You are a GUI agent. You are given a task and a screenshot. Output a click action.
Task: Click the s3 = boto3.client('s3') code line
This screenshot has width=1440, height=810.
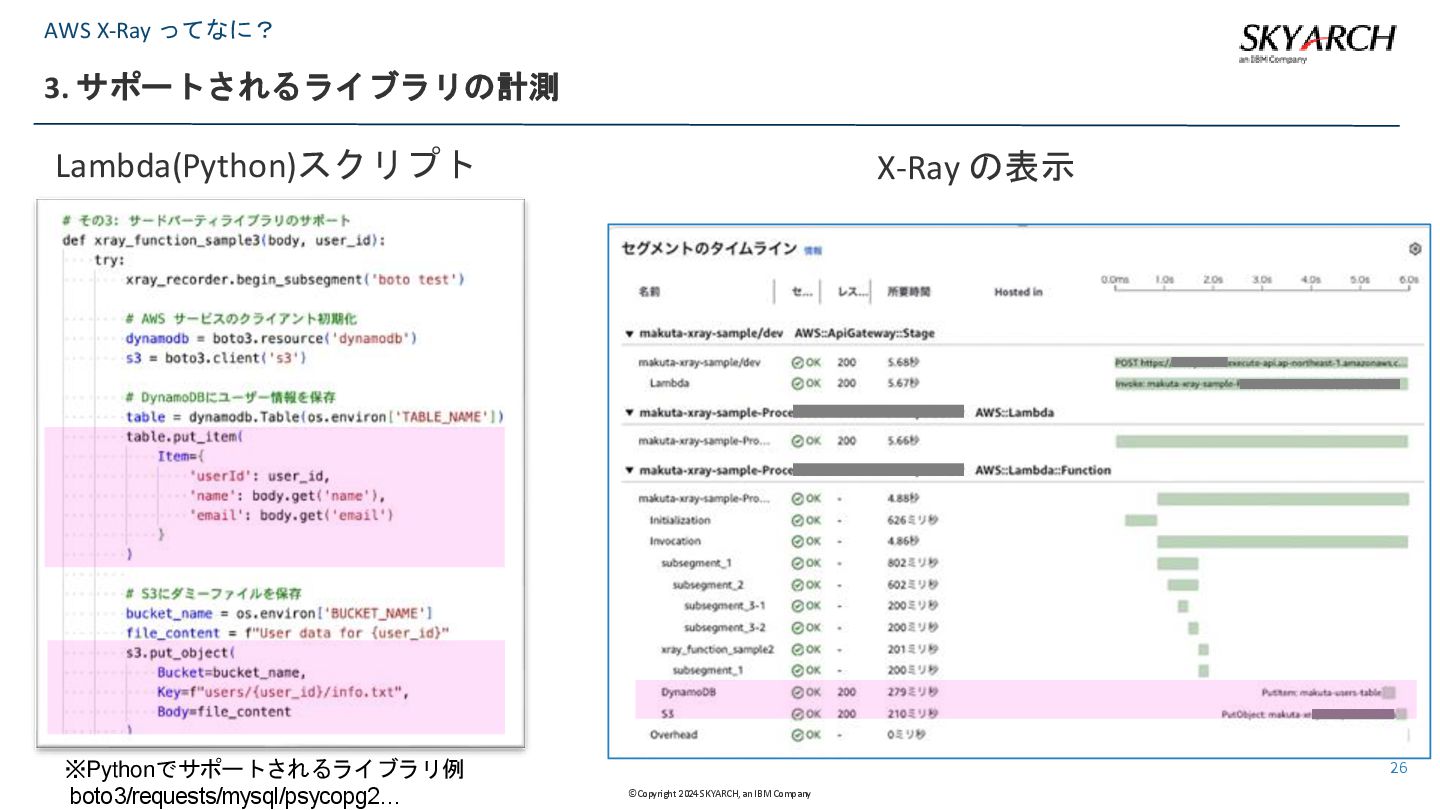pyautogui.click(x=215, y=357)
